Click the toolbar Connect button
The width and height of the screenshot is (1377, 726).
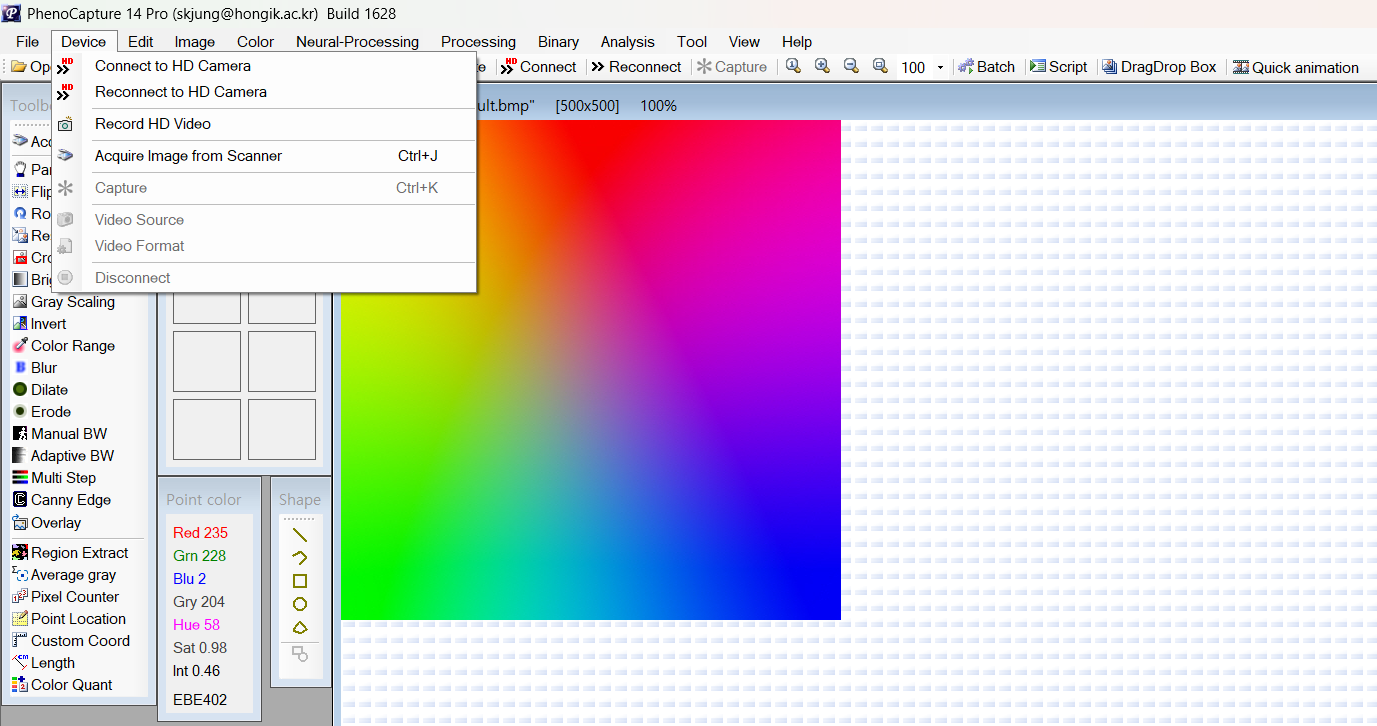coord(539,67)
